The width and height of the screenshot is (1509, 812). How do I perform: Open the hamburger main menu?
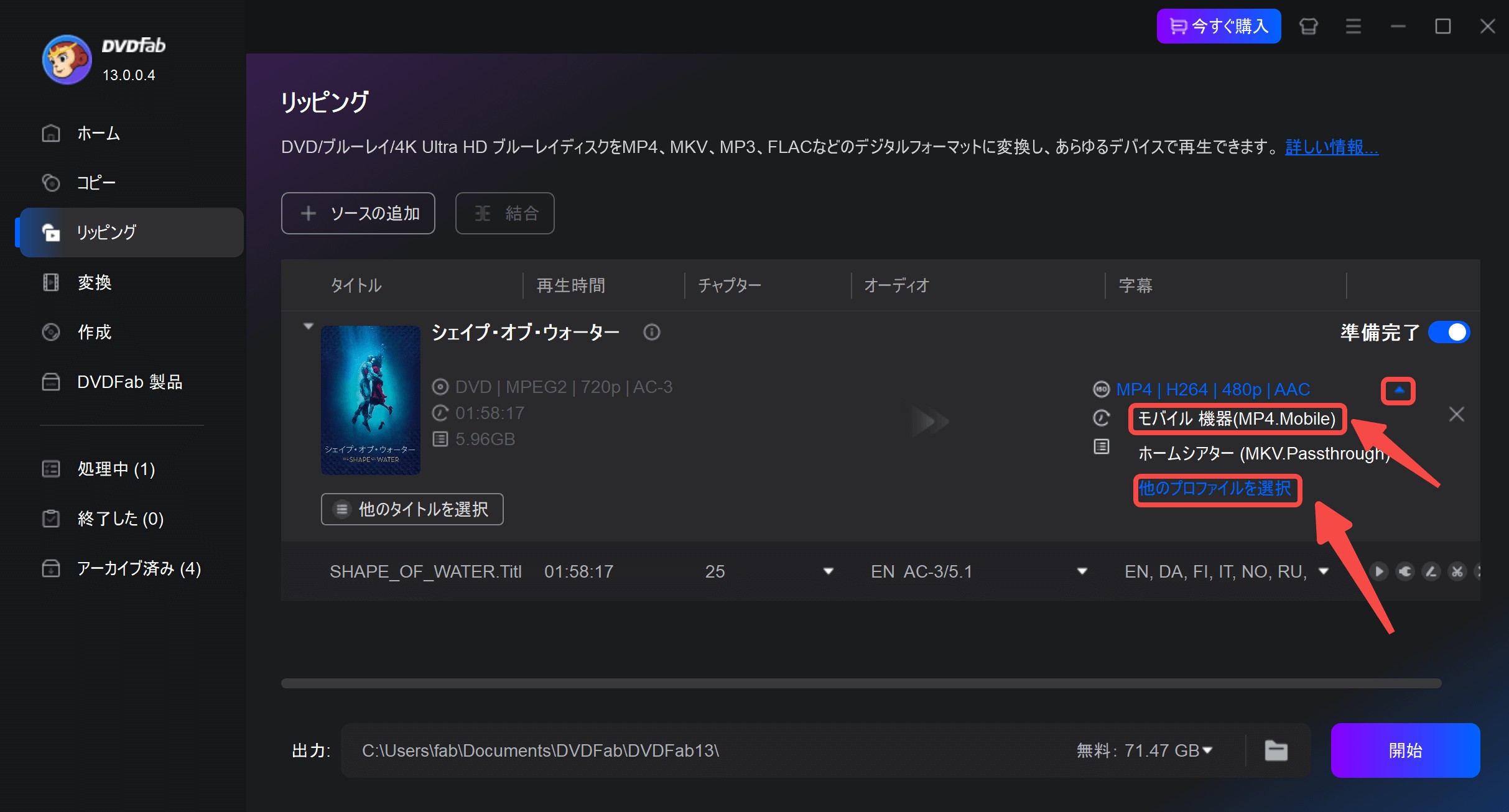tap(1353, 26)
